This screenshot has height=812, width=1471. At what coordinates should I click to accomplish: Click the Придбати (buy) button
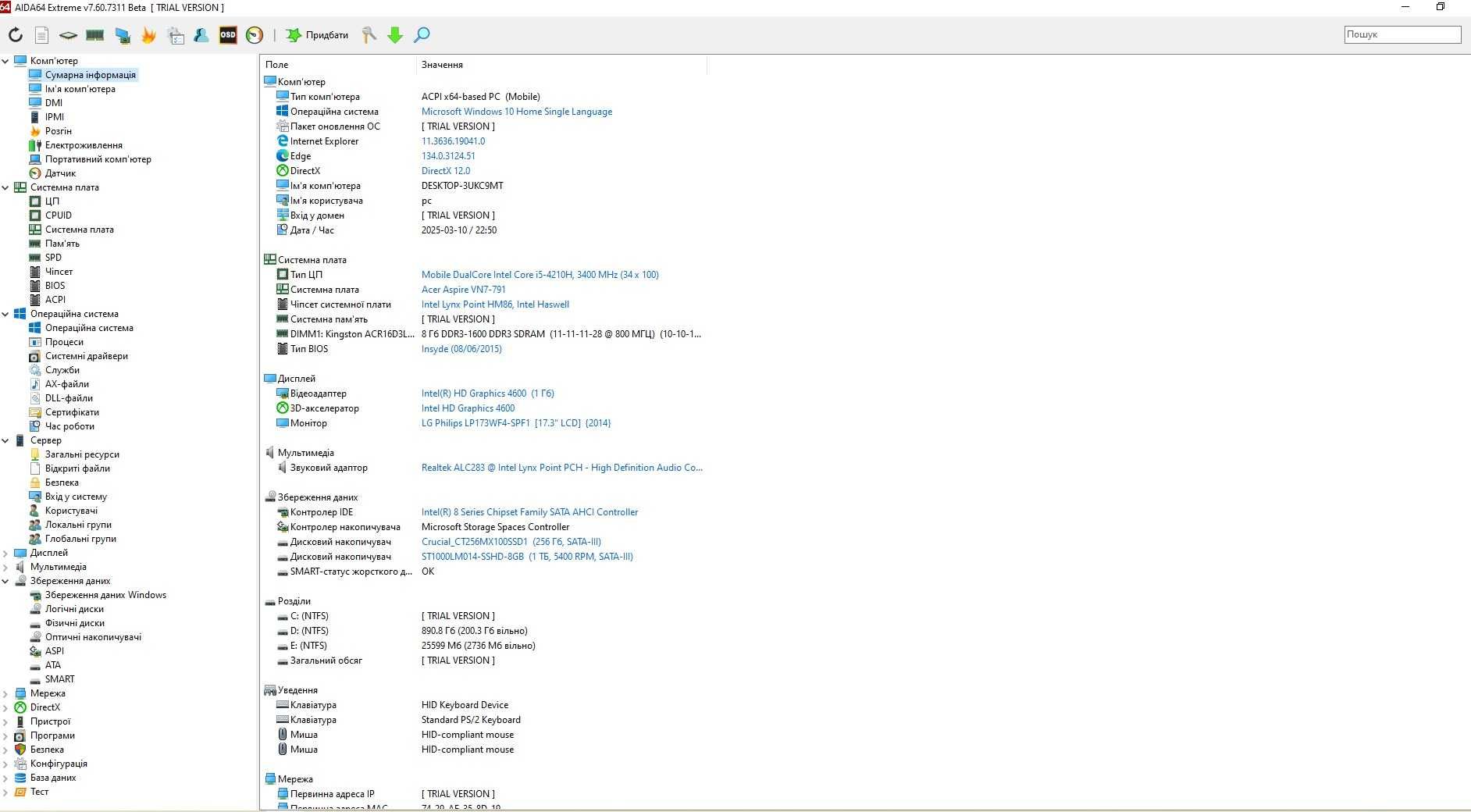317,35
